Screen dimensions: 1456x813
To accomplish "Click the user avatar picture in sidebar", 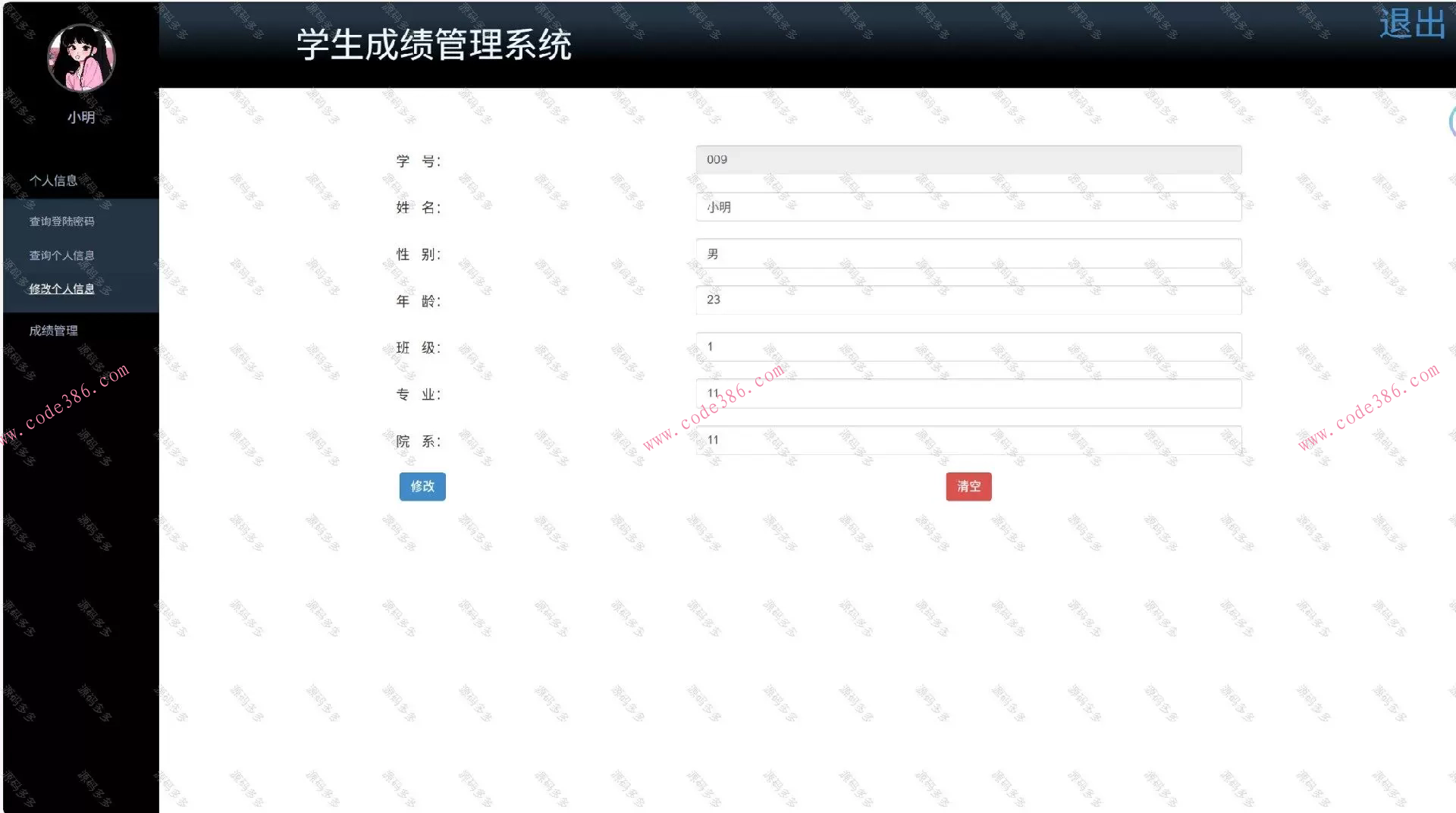I will coord(80,57).
